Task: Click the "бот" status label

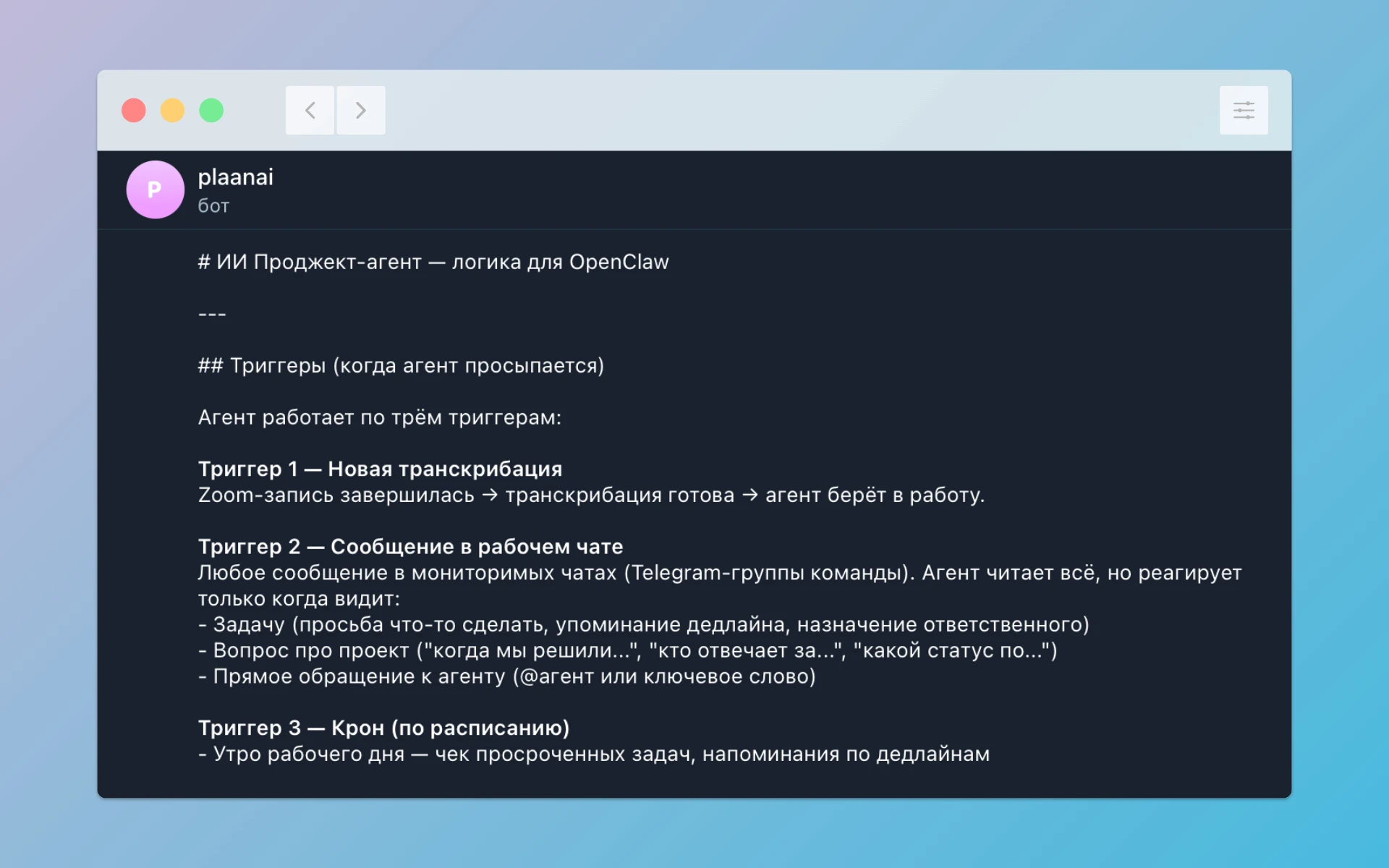Action: click(x=213, y=206)
